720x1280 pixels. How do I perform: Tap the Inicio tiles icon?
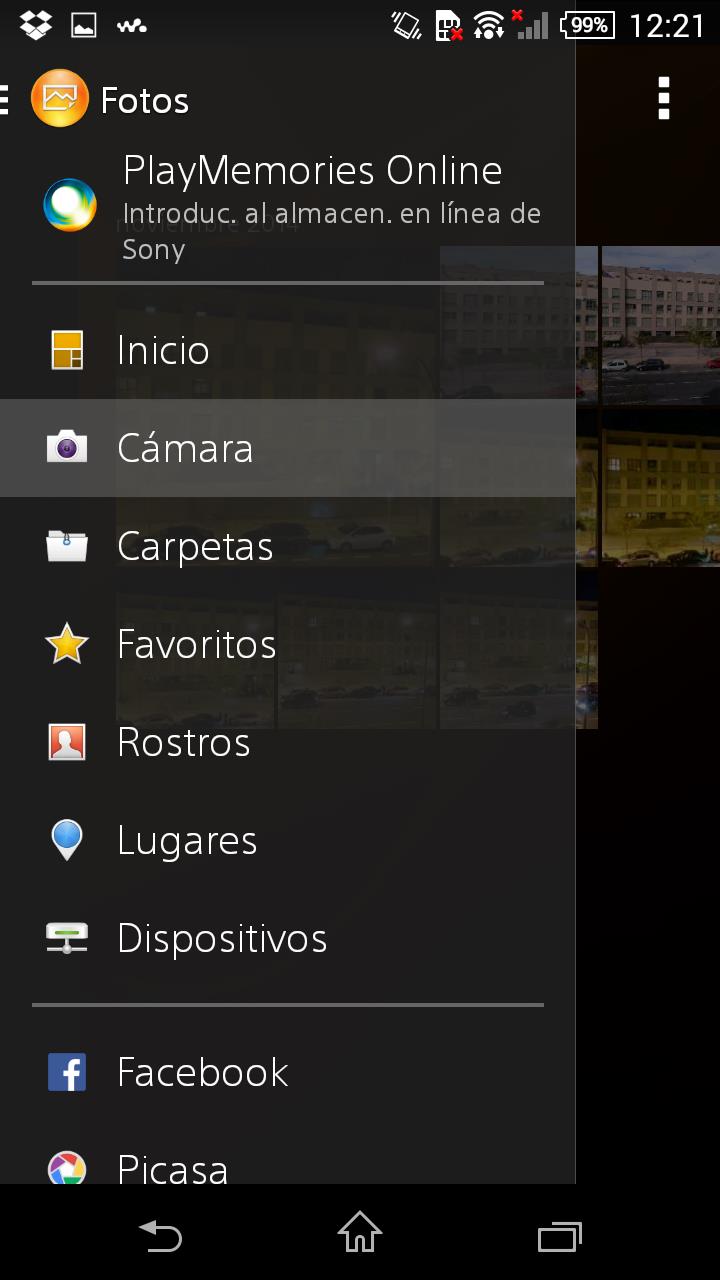(67, 350)
